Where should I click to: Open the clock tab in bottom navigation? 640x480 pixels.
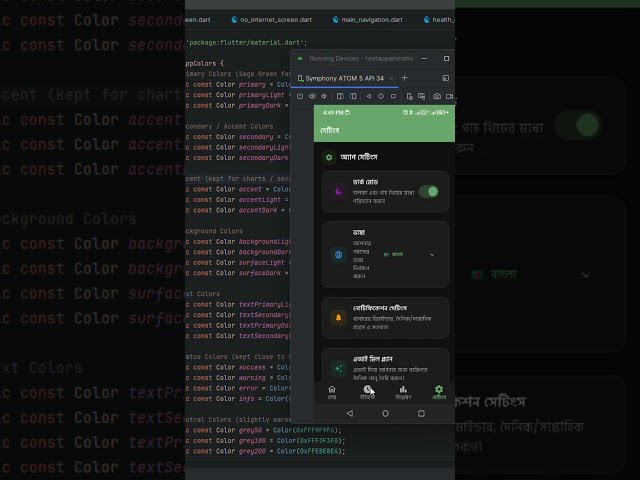point(367,393)
